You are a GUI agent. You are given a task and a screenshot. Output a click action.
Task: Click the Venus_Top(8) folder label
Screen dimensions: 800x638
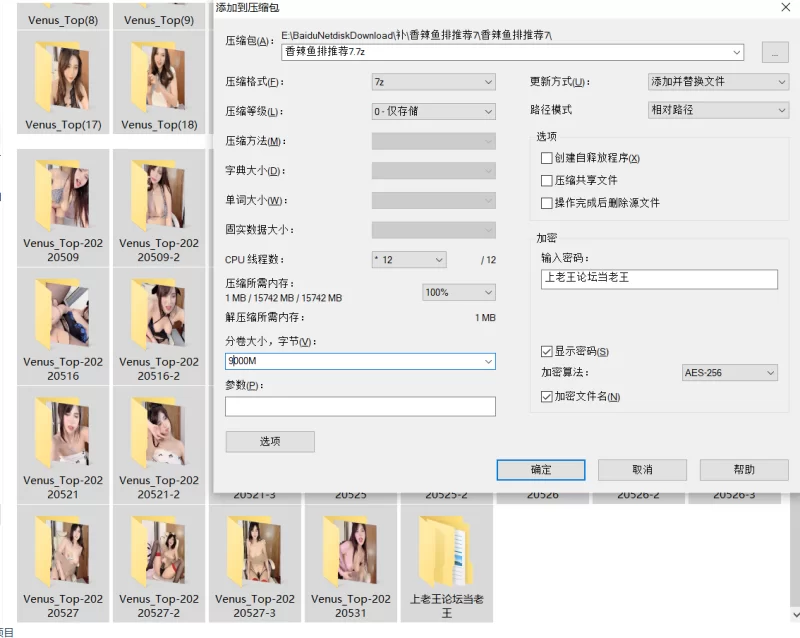point(63,20)
